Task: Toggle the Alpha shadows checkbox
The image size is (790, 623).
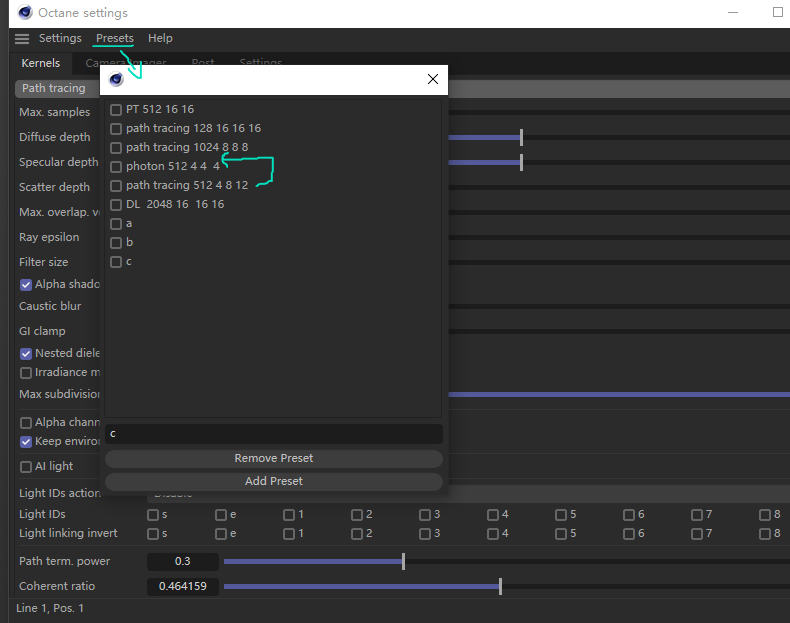Action: 26,285
